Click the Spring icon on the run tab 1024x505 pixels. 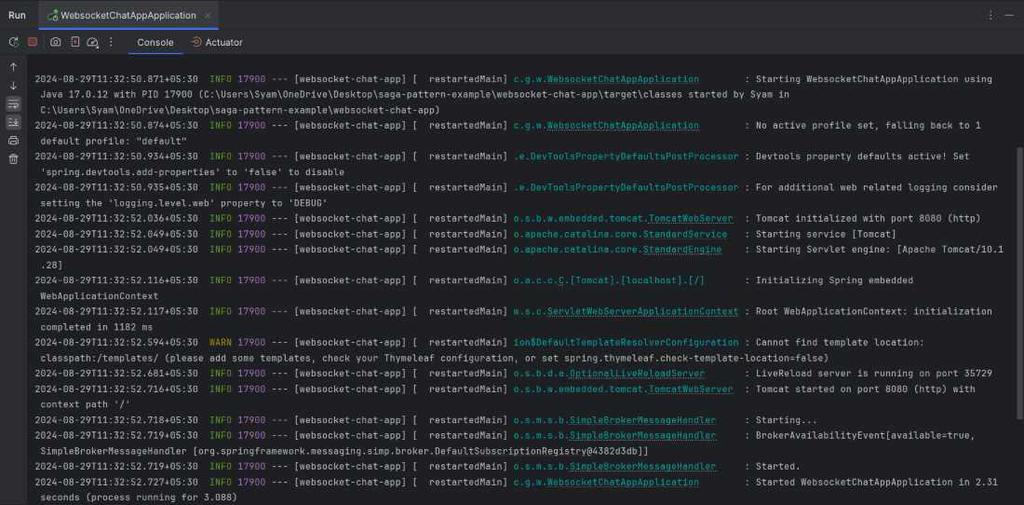(x=52, y=15)
